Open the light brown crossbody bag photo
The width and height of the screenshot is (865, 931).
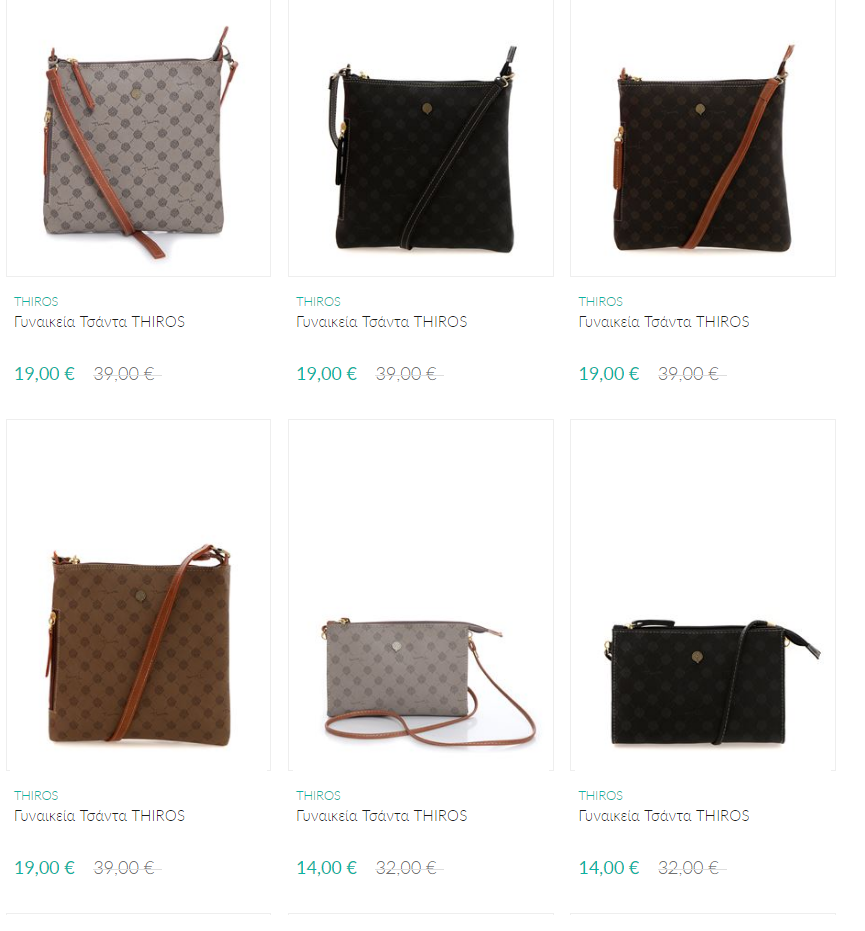tap(138, 595)
